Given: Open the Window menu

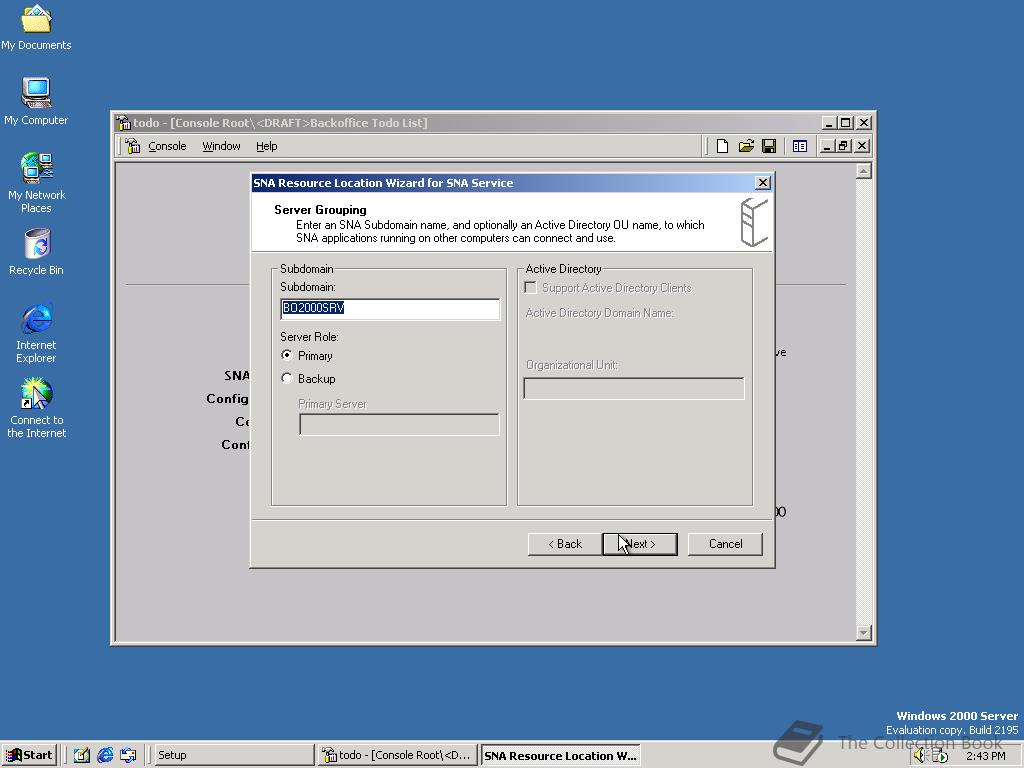Looking at the screenshot, I should [x=221, y=146].
